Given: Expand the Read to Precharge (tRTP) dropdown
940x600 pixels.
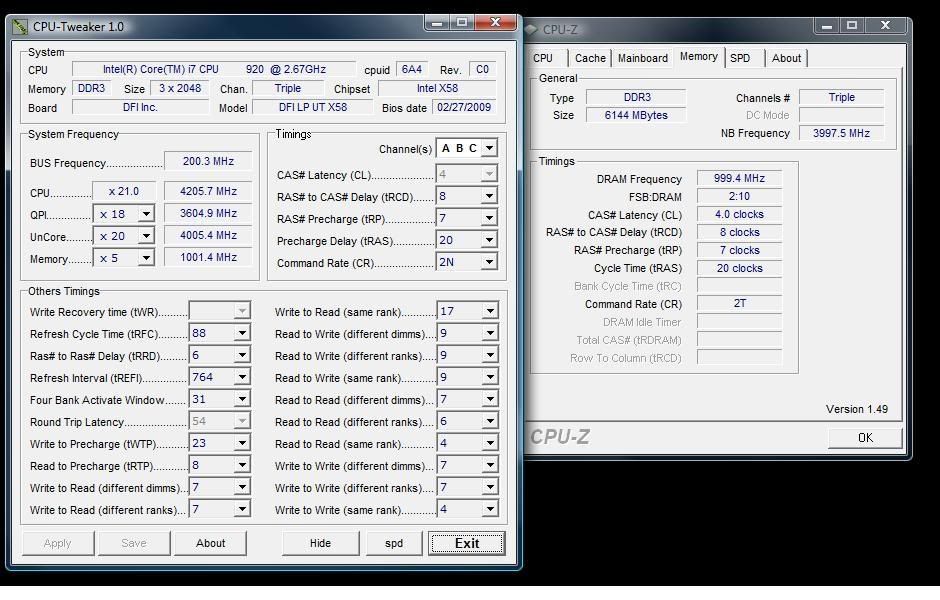Looking at the screenshot, I should (x=242, y=466).
